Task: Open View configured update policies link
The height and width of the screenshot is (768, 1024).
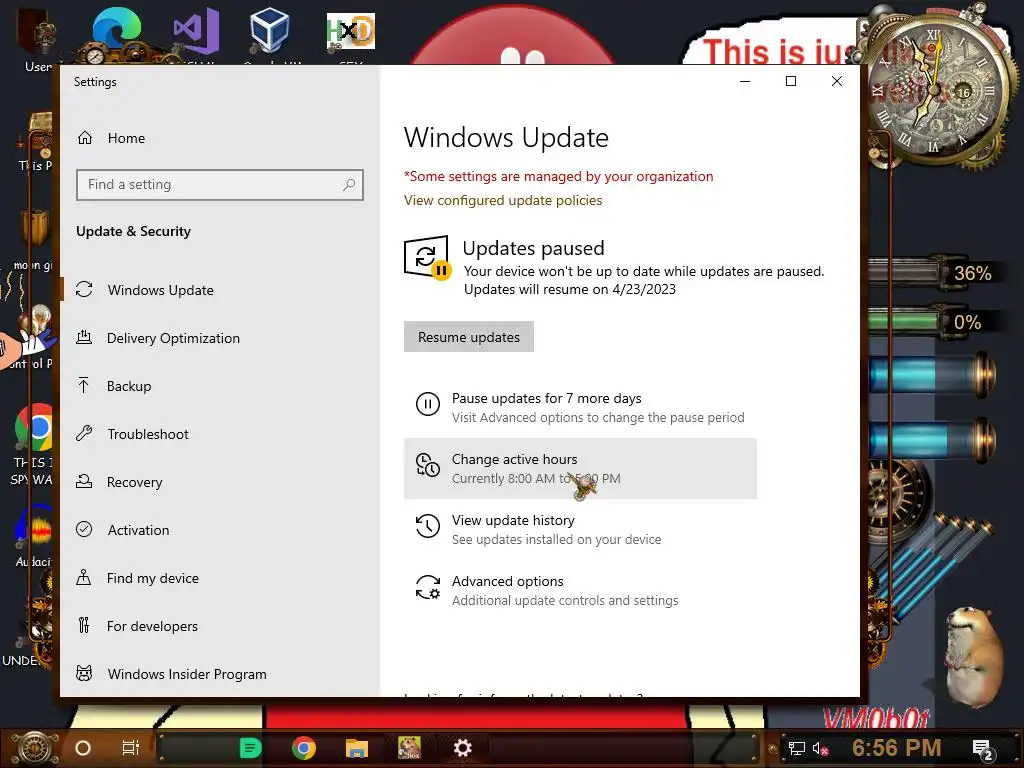Action: 503,200
